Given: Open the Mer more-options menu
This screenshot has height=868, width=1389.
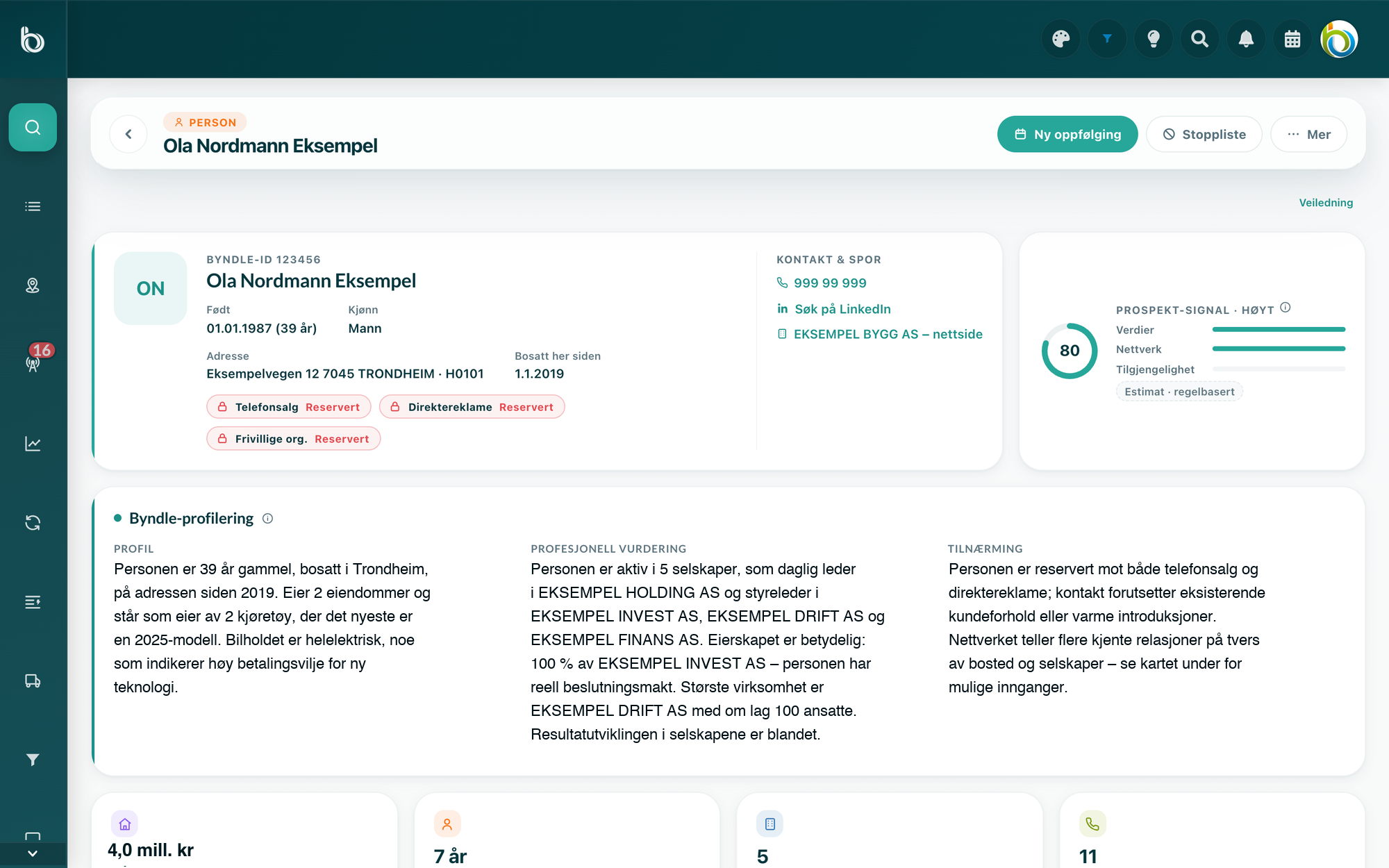Looking at the screenshot, I should tap(1308, 134).
